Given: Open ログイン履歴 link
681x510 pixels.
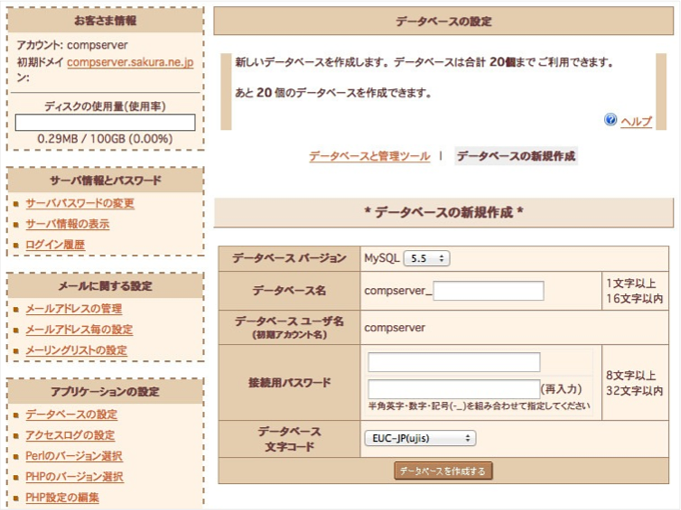Looking at the screenshot, I should [55, 245].
